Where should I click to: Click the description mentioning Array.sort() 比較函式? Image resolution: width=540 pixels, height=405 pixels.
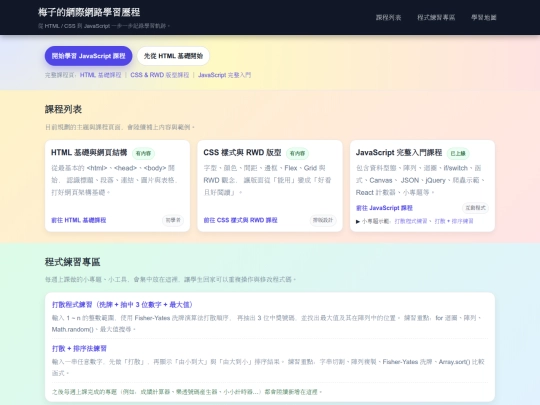[268, 367]
